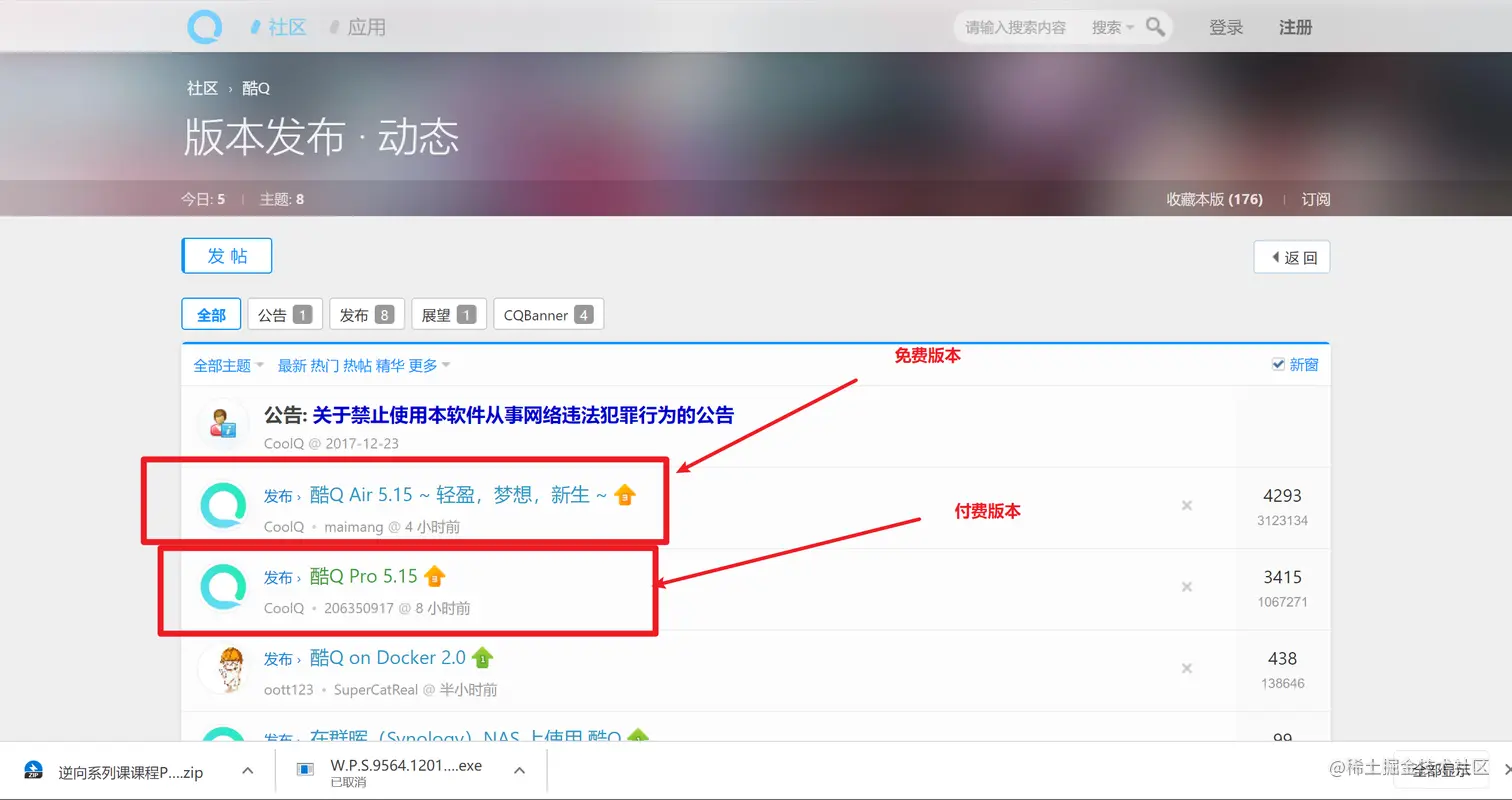Select the 展望 category filter
The height and width of the screenshot is (800, 1512).
click(449, 314)
